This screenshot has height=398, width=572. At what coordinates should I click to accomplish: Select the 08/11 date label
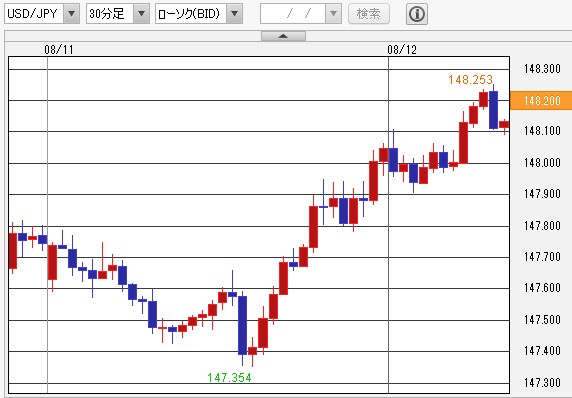coord(59,49)
